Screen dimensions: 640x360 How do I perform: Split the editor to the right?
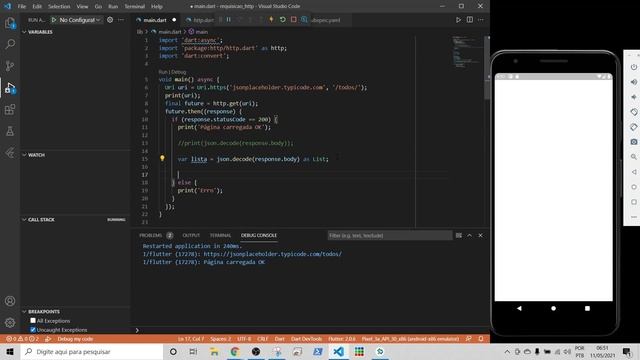tap(470, 20)
